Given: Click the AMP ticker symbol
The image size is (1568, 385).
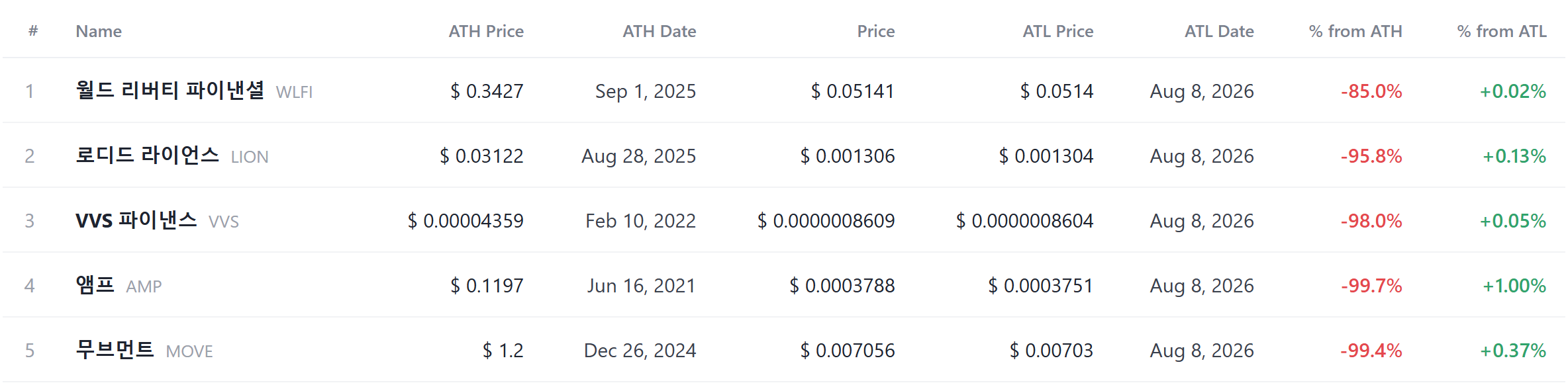Looking at the screenshot, I should 144,286.
